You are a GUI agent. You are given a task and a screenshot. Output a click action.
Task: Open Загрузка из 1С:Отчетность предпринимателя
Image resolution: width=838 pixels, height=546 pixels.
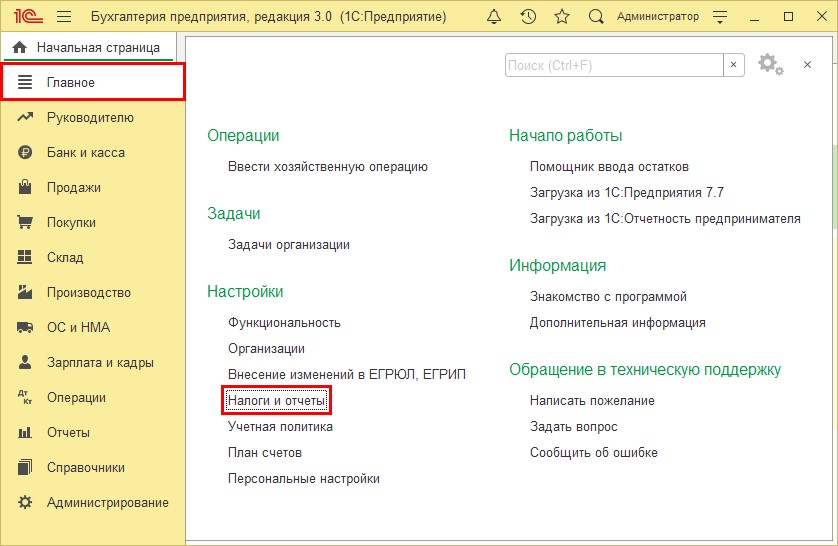tap(665, 219)
